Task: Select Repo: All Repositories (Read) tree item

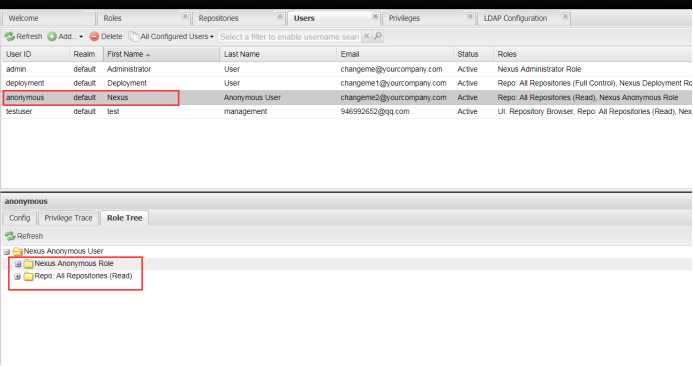Action: 83,276
